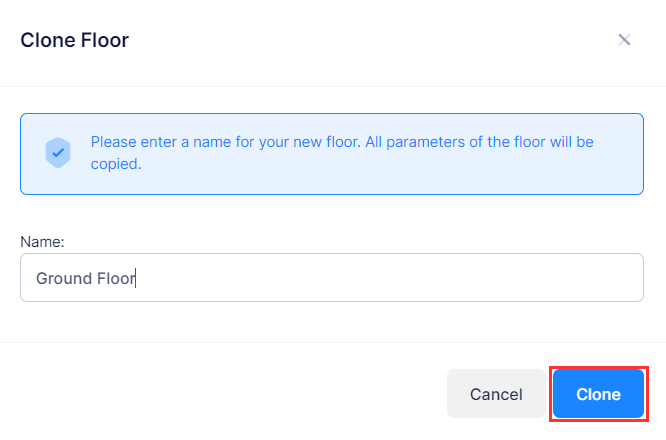Focus the Name input field

click(x=331, y=277)
